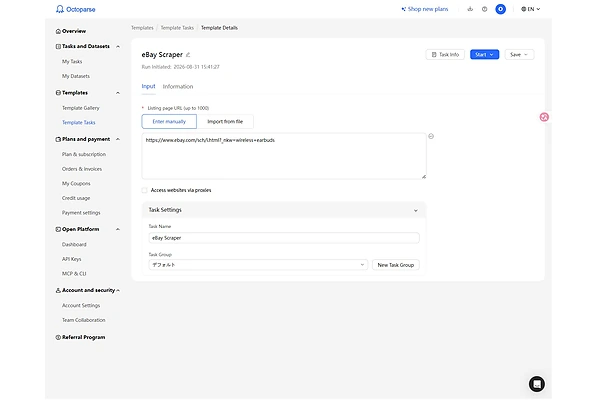Enable Access websites via proxies checkbox
This screenshot has width=600, height=400.
pos(144,190)
